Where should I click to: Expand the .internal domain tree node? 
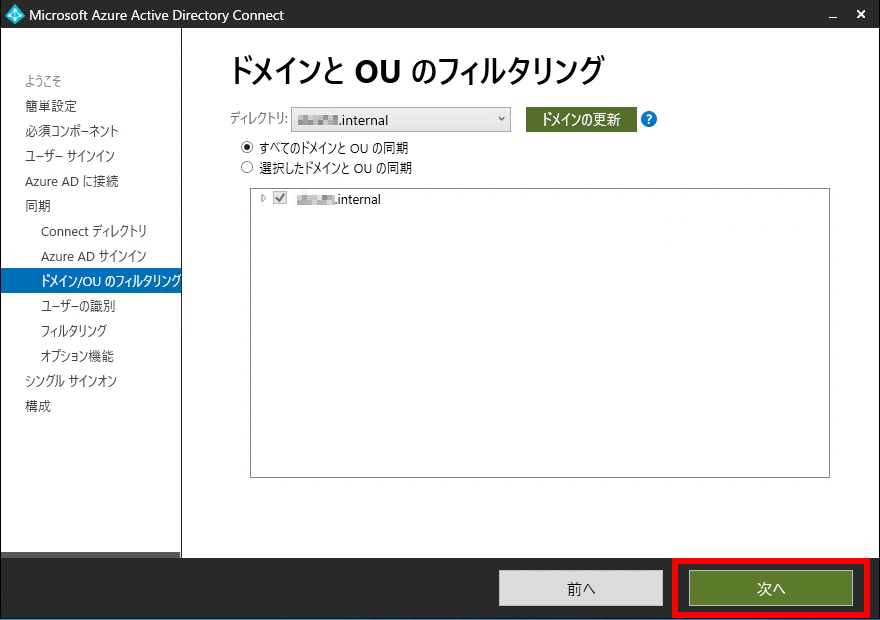[x=263, y=198]
